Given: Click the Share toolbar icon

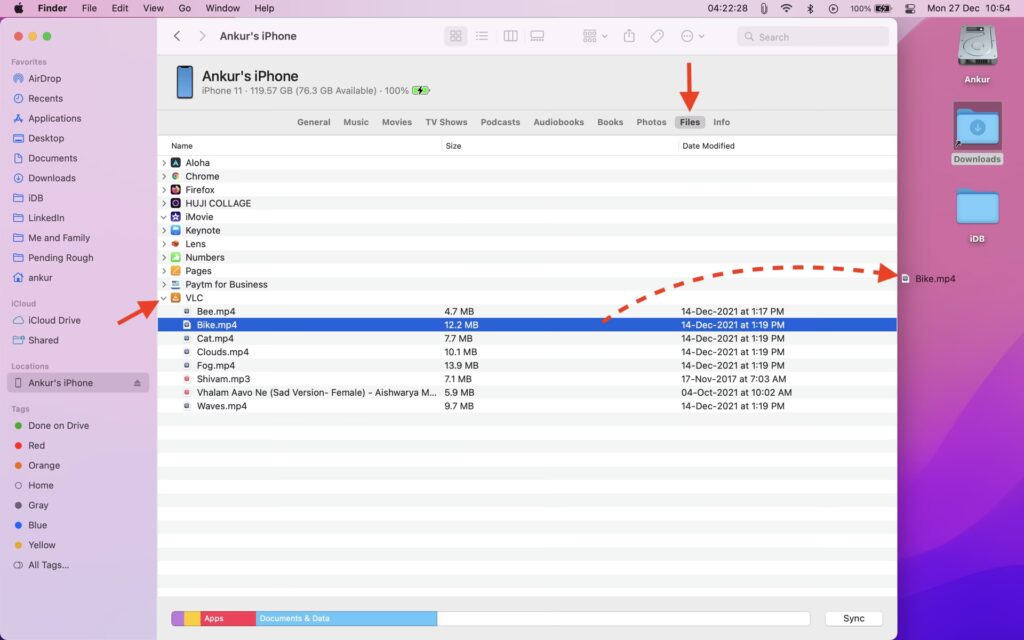Looking at the screenshot, I should pos(629,36).
